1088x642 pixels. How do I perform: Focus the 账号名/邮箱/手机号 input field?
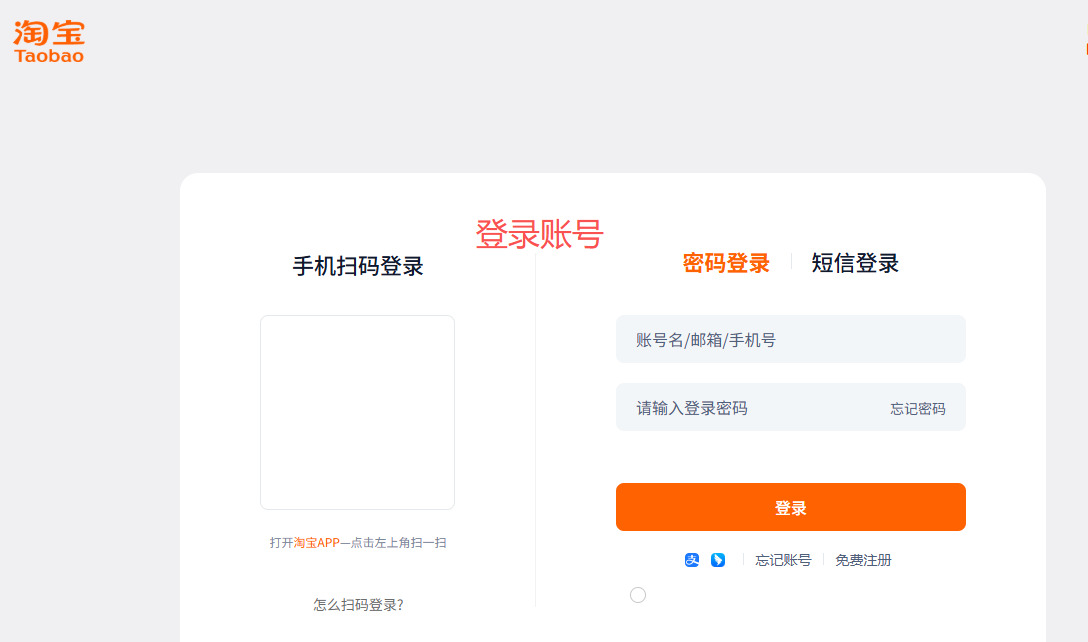tap(790, 340)
